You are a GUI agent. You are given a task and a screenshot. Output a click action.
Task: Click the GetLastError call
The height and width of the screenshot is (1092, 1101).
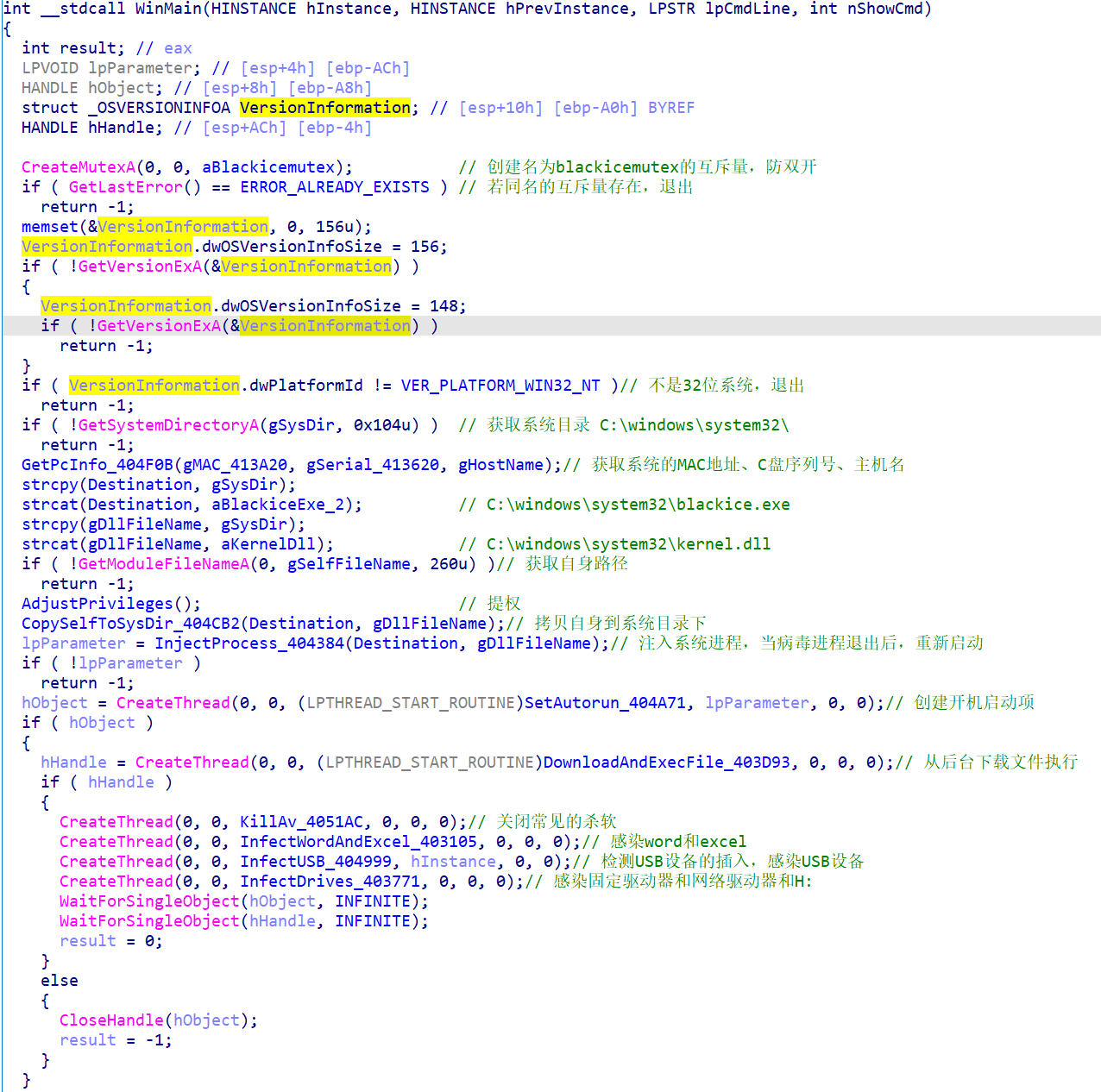126,187
